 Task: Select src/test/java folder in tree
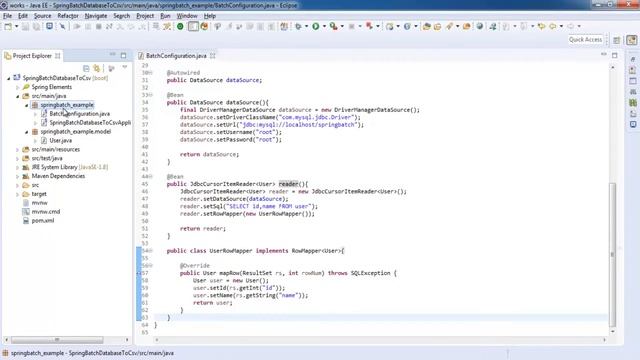(47, 158)
